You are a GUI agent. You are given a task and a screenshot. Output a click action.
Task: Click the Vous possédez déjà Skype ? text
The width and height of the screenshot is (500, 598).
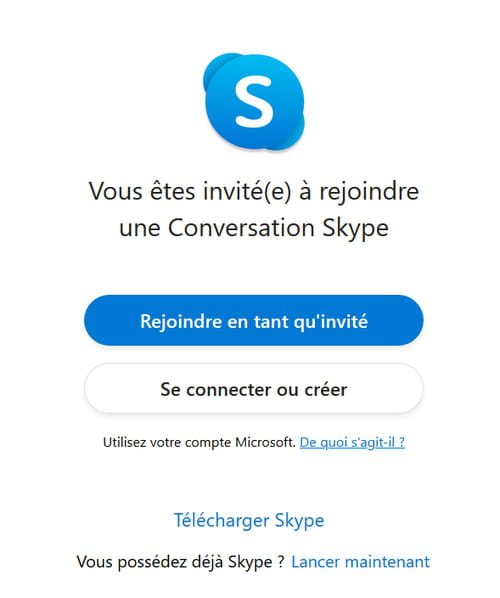point(181,562)
